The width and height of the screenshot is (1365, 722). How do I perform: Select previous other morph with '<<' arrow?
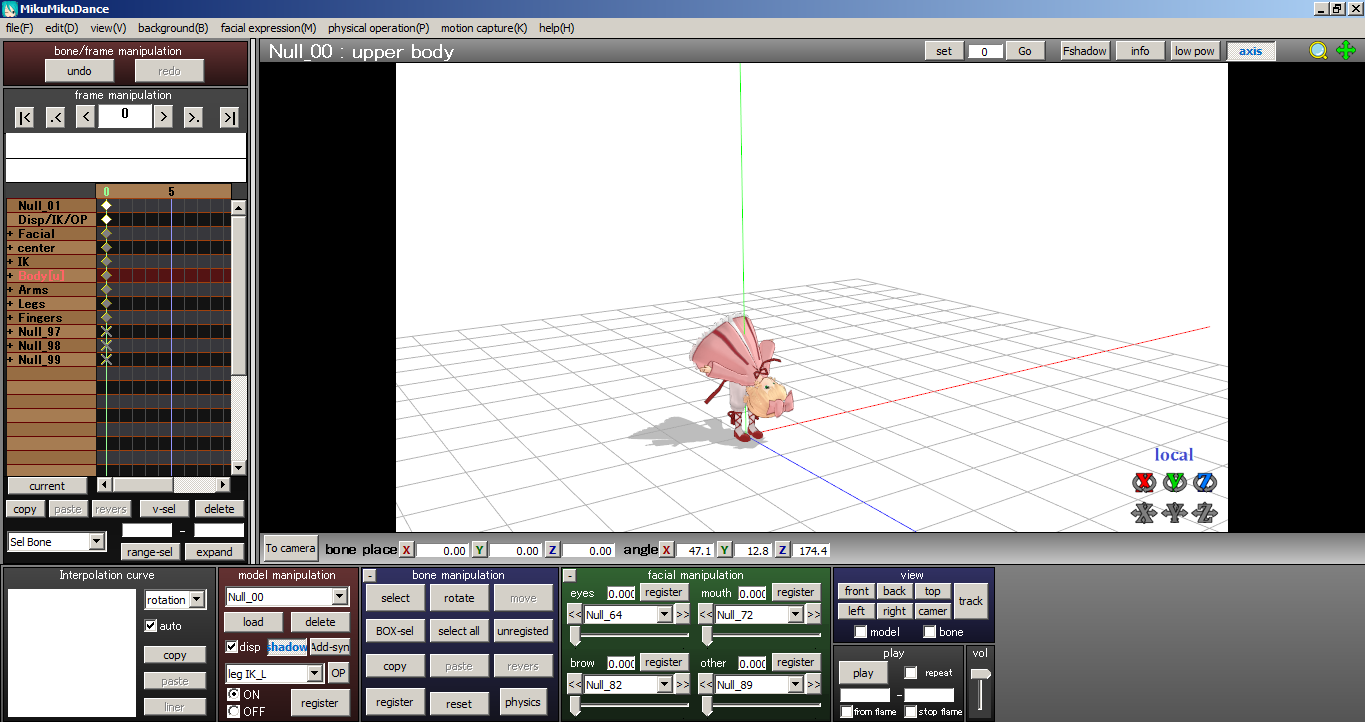pos(706,685)
